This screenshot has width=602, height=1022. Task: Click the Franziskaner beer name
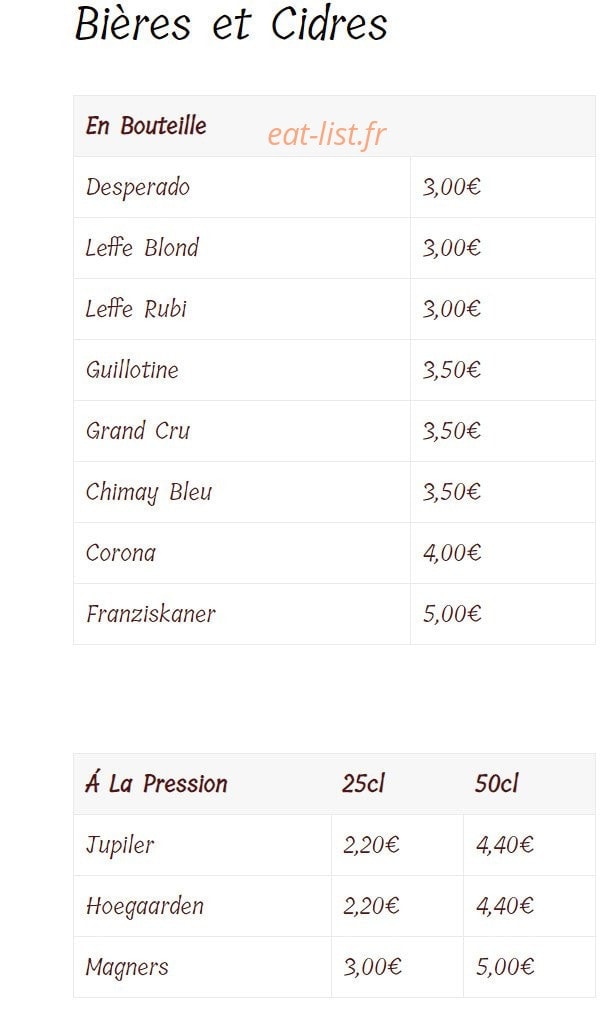pos(150,614)
